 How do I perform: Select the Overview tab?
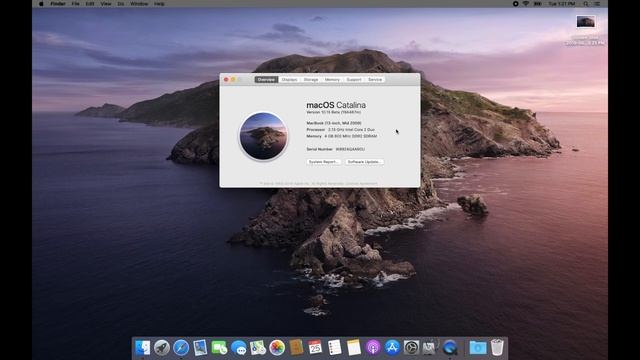[266, 80]
